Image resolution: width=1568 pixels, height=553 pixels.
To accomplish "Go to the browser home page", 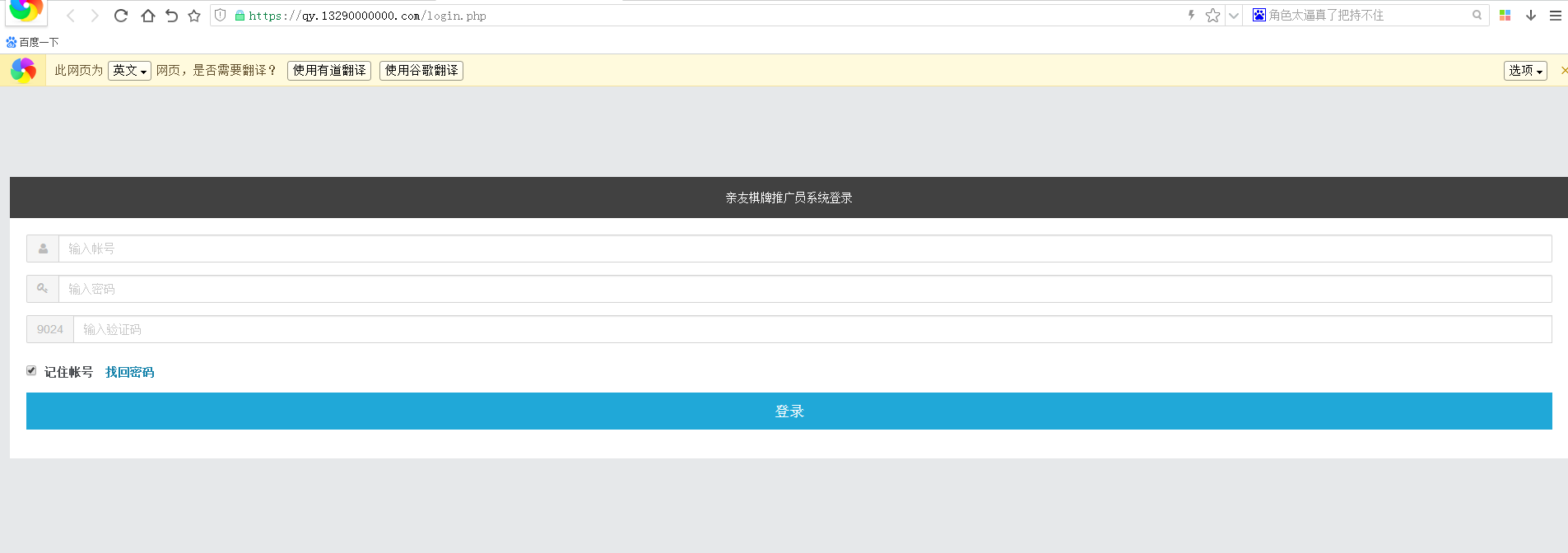I will click(147, 16).
